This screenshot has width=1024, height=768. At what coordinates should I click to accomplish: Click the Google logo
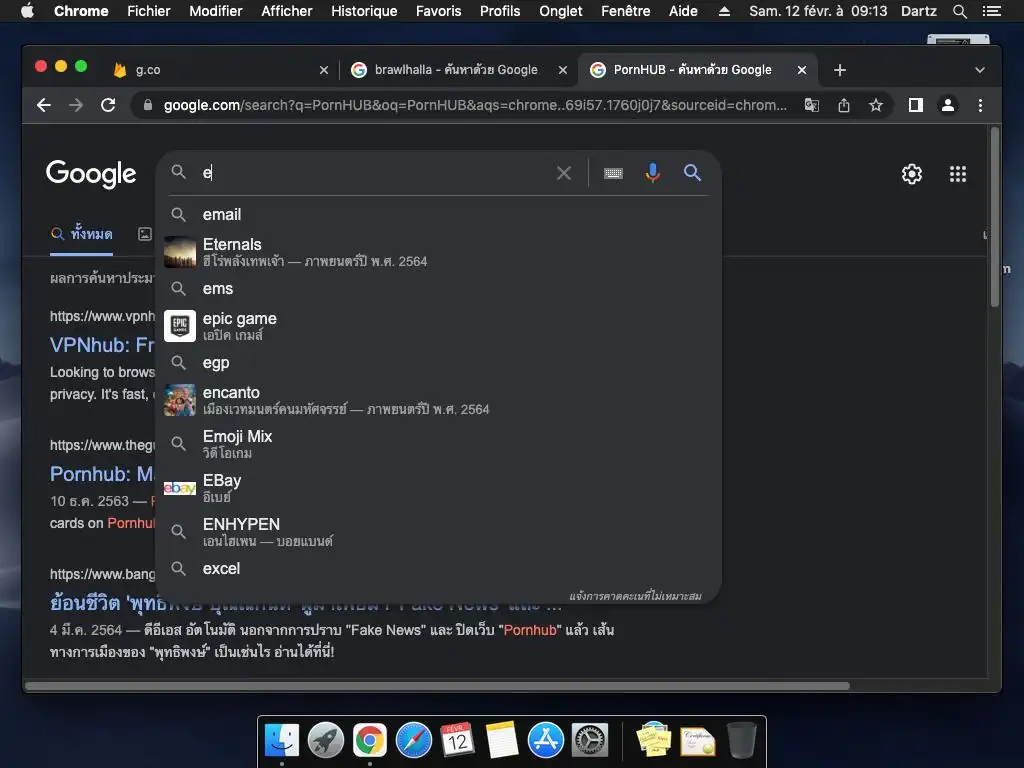(91, 174)
